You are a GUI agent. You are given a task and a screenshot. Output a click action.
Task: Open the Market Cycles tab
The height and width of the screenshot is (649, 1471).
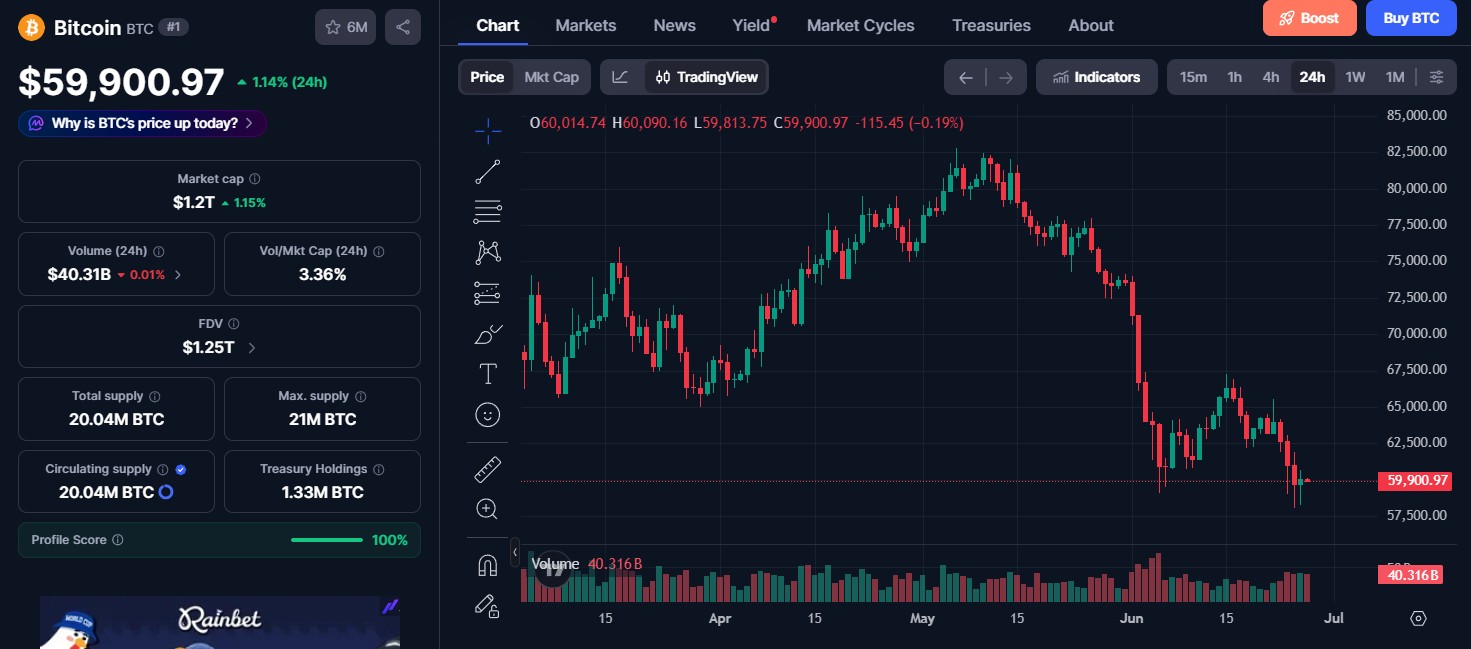tap(860, 25)
